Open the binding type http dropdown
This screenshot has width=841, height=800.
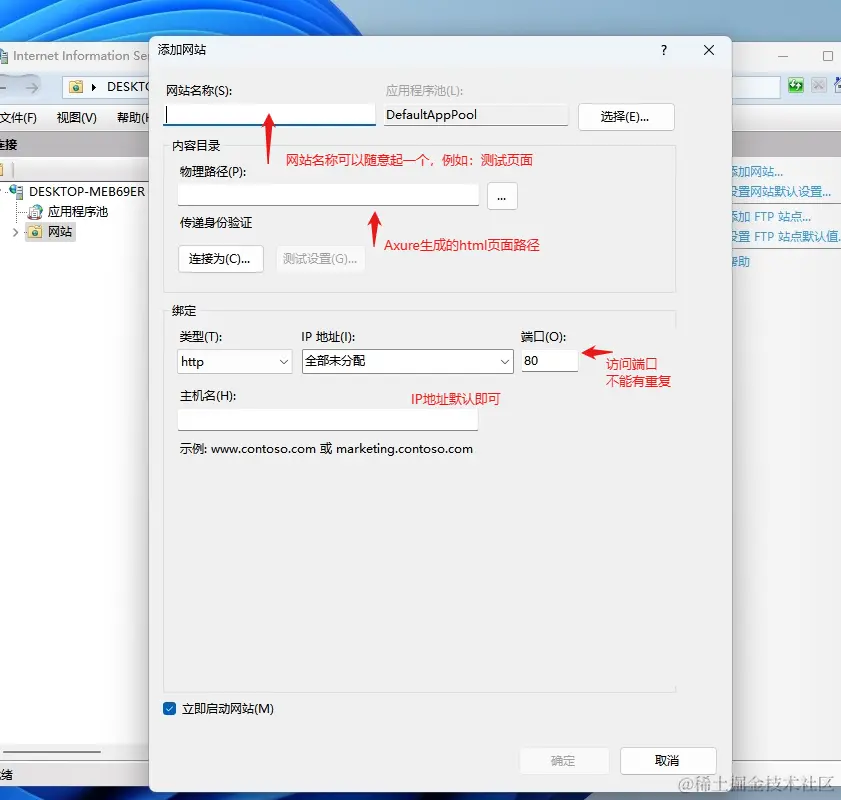pyautogui.click(x=234, y=362)
